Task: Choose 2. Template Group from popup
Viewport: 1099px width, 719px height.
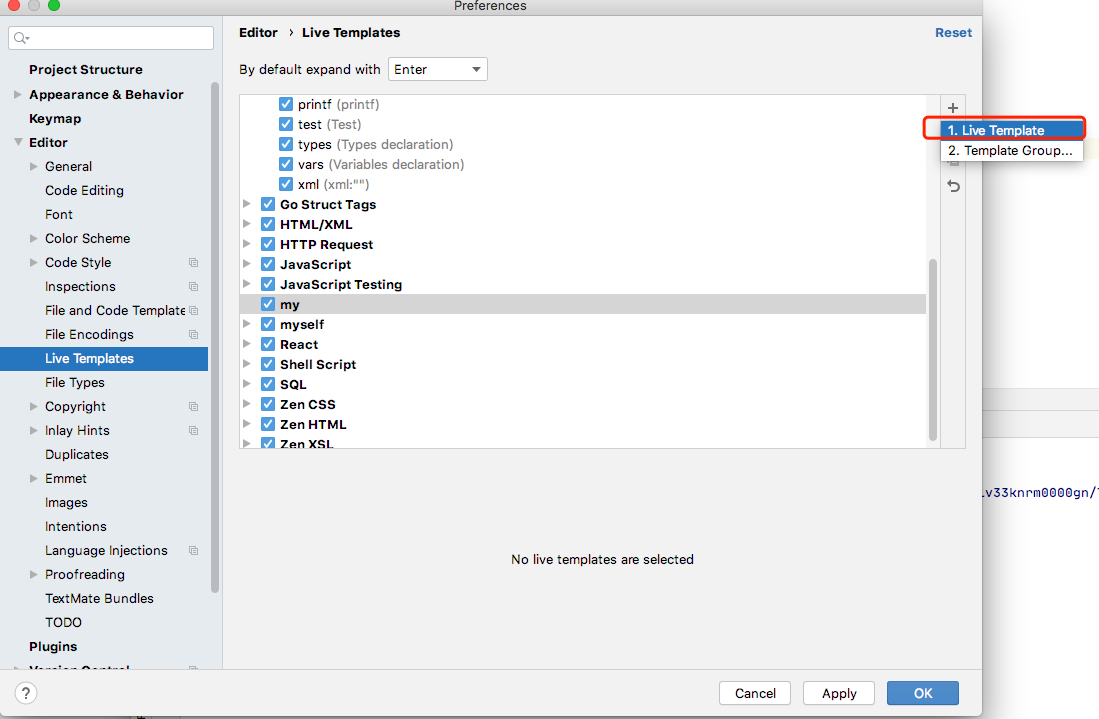Action: [1011, 151]
